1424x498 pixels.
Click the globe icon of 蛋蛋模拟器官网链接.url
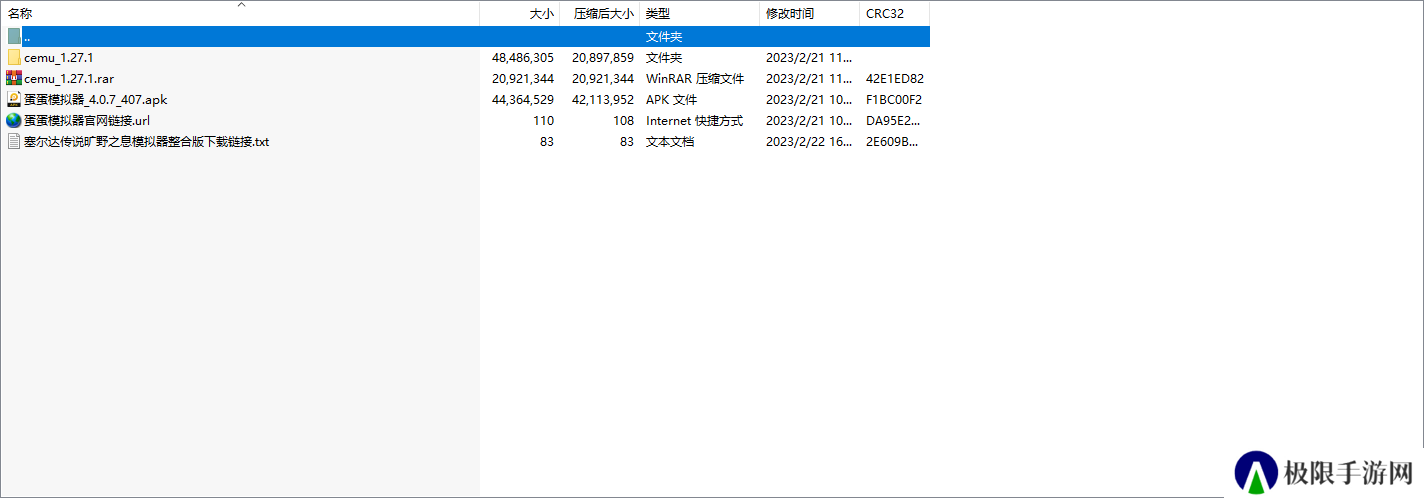[14, 120]
